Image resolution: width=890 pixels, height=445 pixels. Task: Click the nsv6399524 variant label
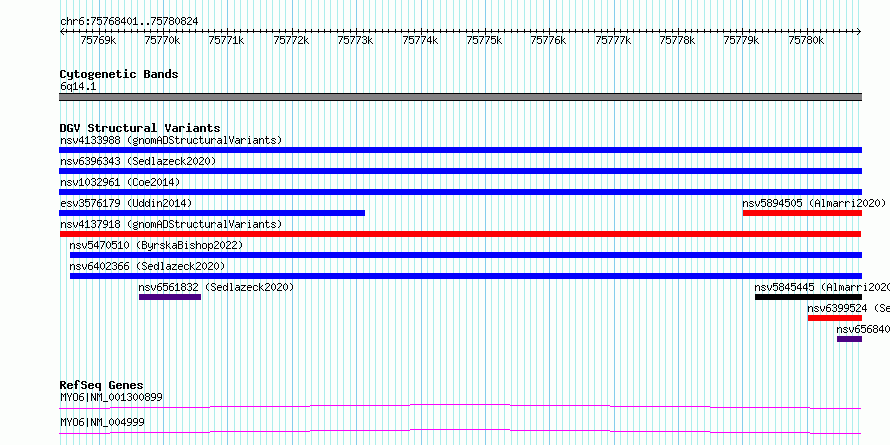pos(849,308)
